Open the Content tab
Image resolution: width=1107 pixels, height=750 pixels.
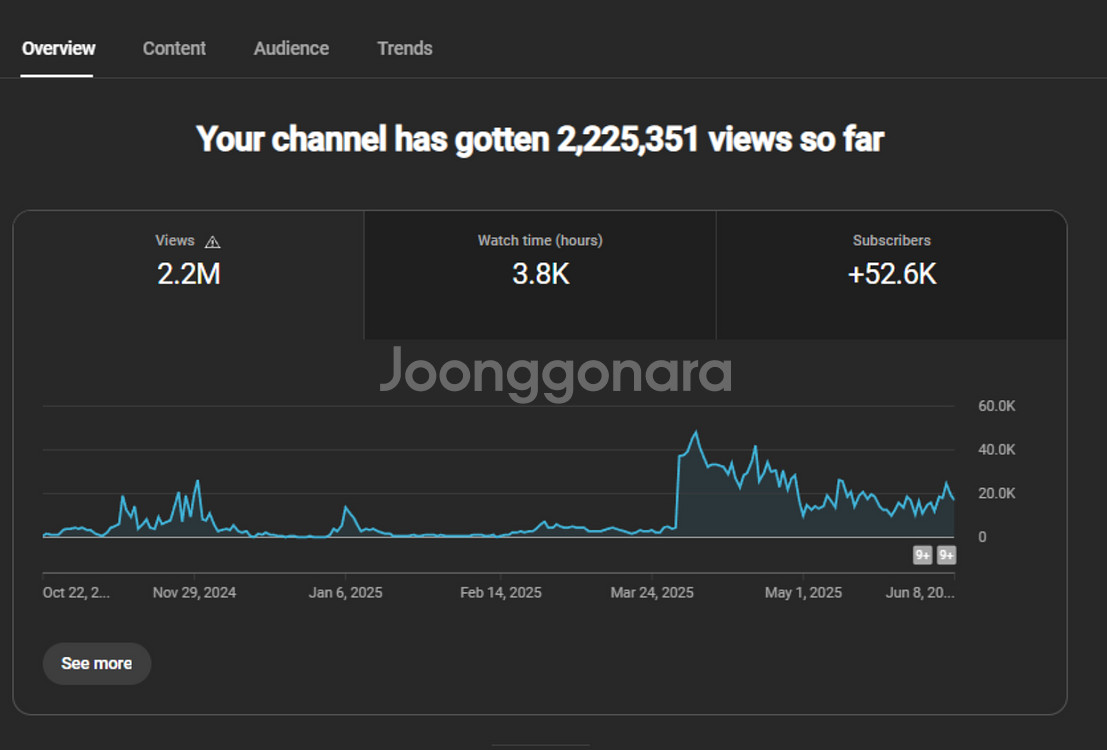click(174, 48)
